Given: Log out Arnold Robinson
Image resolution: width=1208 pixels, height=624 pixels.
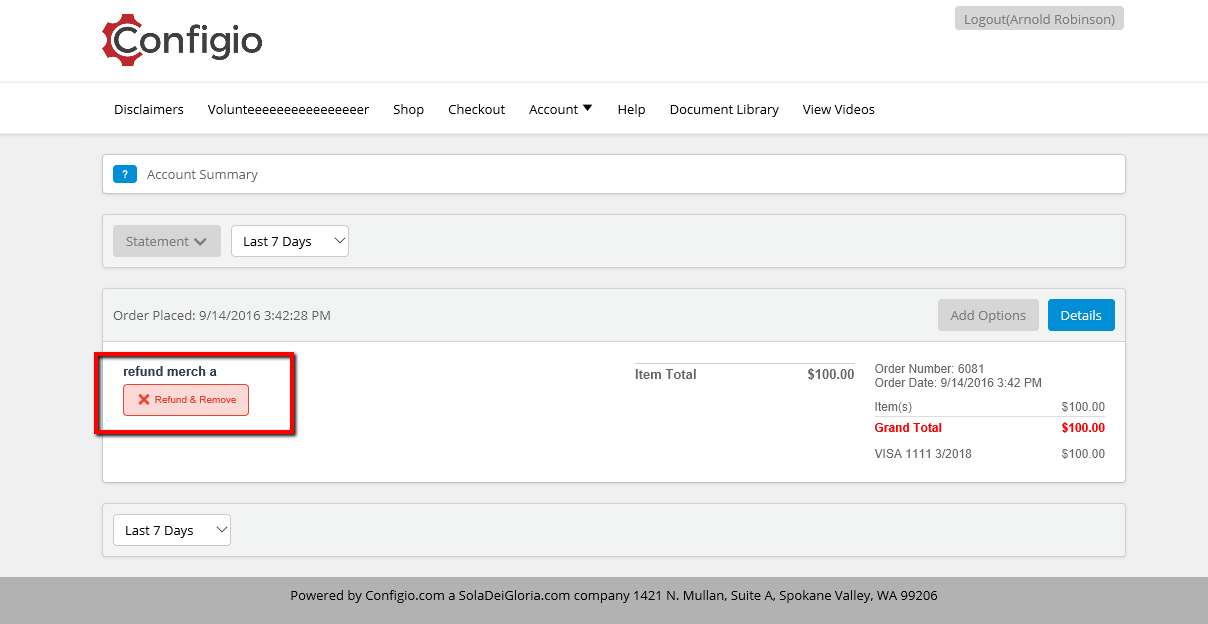Looking at the screenshot, I should coord(1039,19).
